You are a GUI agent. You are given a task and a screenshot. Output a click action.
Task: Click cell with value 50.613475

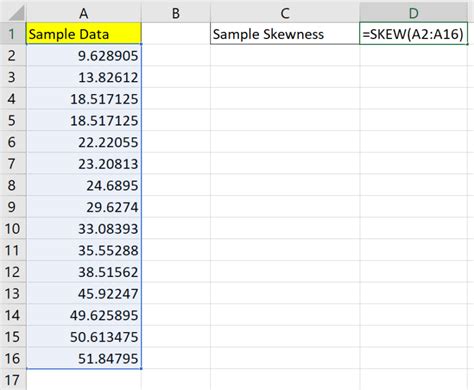tap(84, 337)
